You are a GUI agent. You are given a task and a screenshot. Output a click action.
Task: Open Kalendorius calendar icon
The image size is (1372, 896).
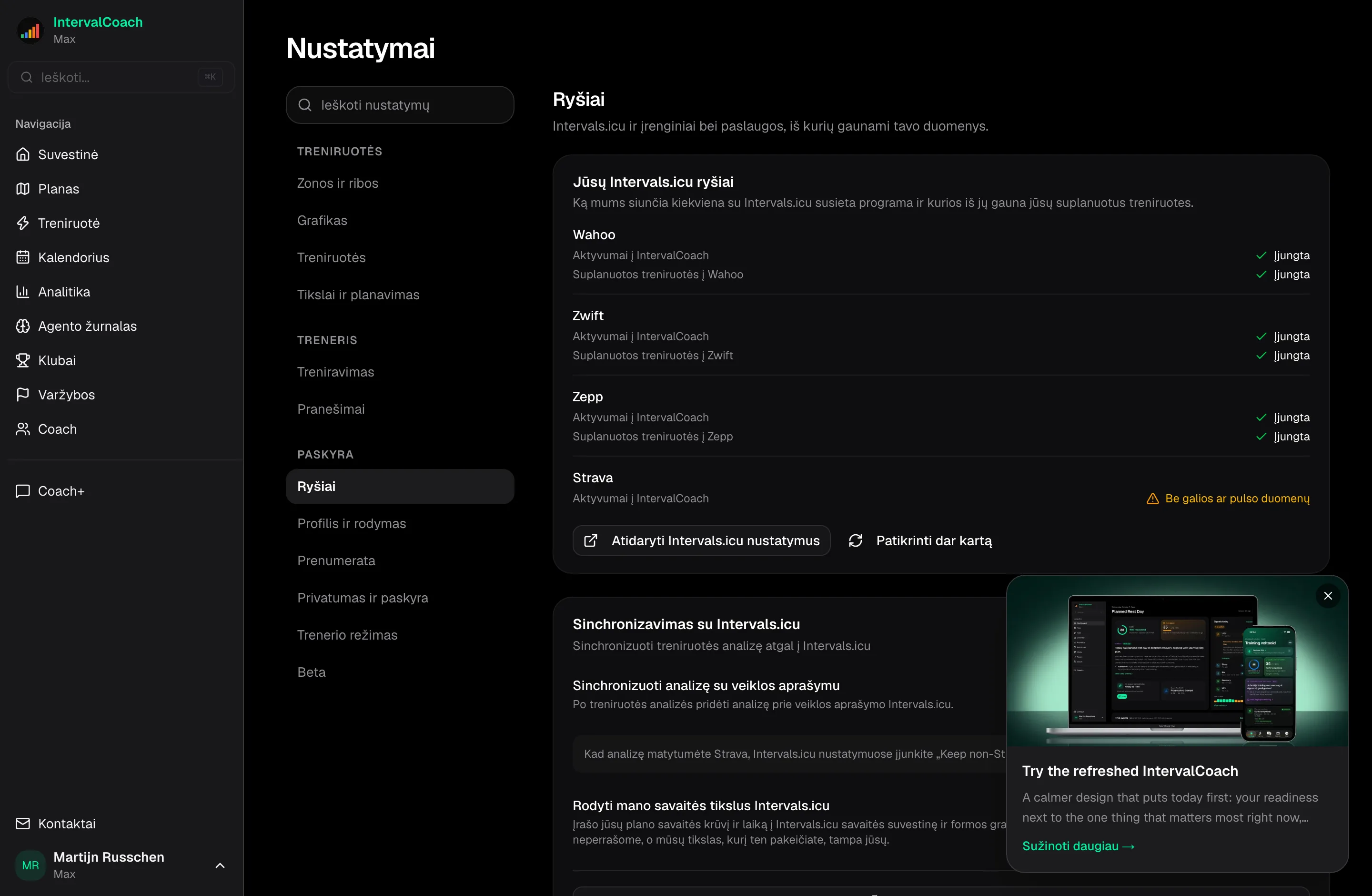(x=23, y=257)
